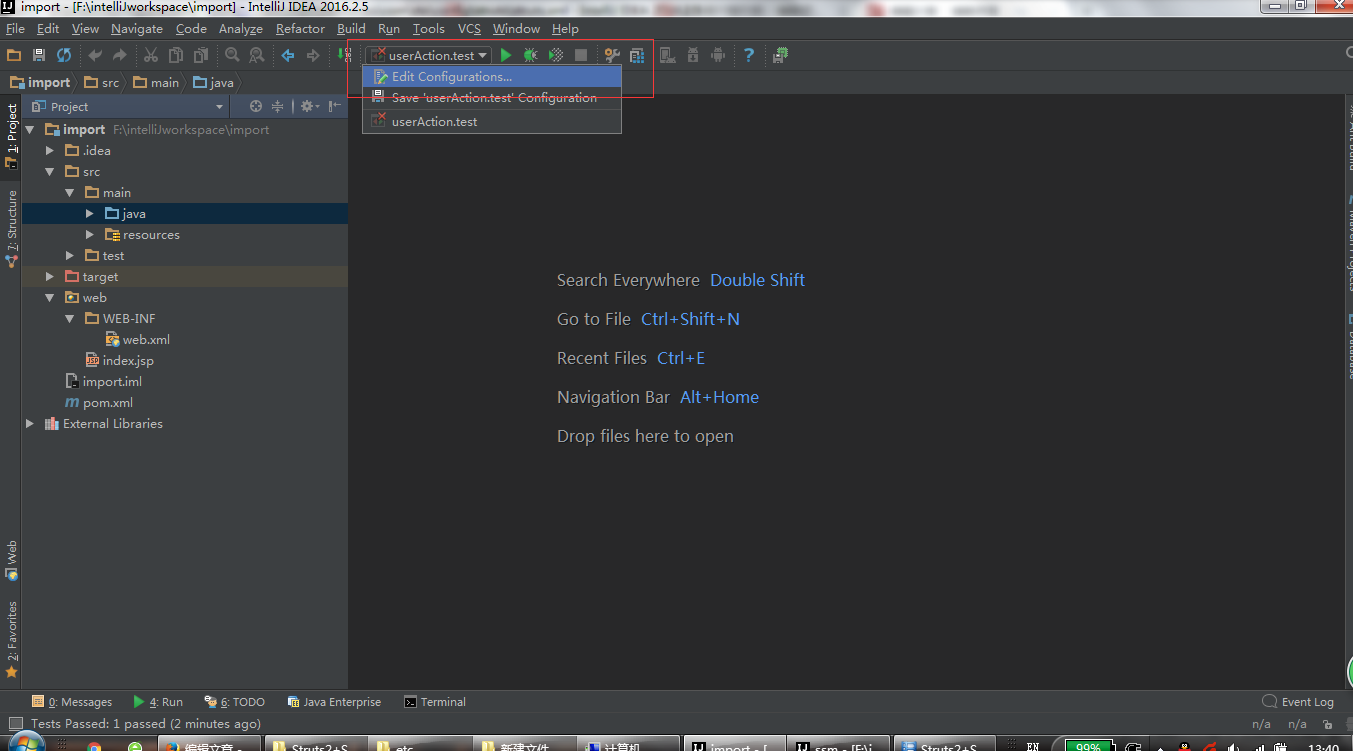The image size is (1353, 751).
Task: Select Edit Configurations... from the dropdown
Action: [x=451, y=77]
